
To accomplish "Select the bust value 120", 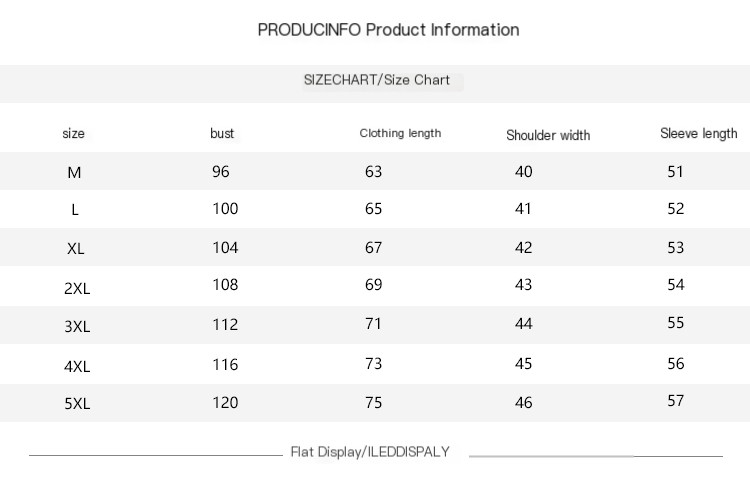I will tap(225, 403).
